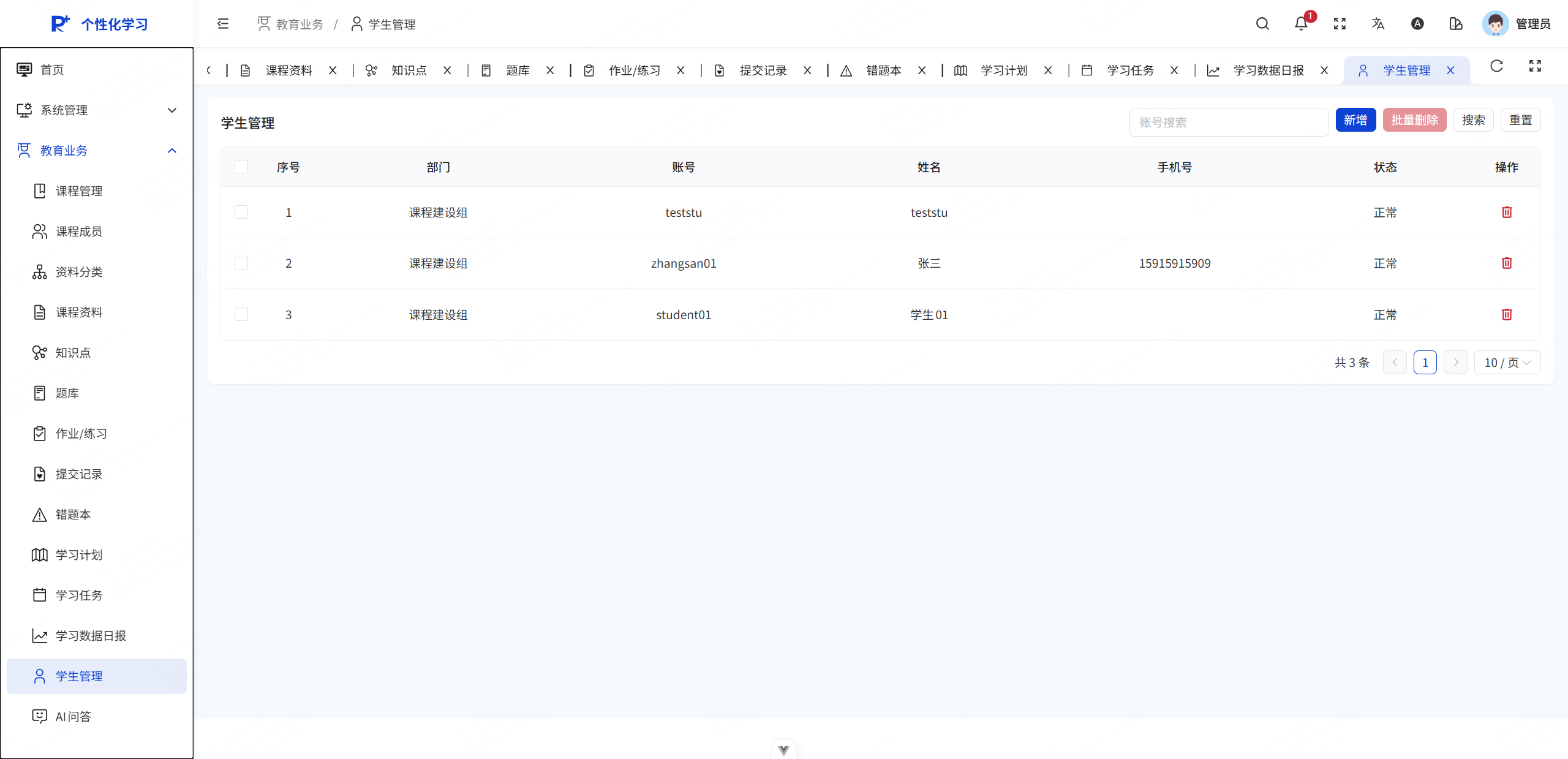This screenshot has width=1568, height=759.
Task: Open the theme layout icon in the header
Action: point(1456,24)
